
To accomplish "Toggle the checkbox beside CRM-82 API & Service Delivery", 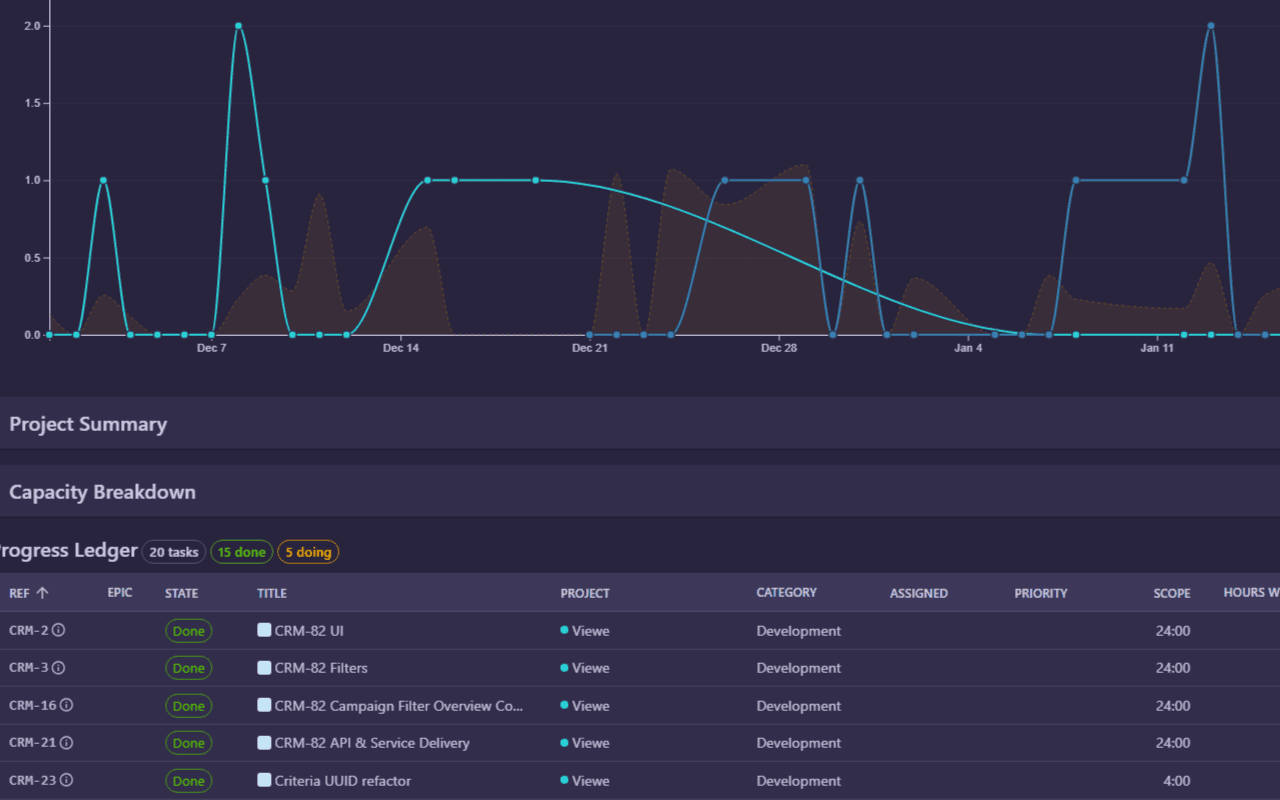I will pos(264,742).
